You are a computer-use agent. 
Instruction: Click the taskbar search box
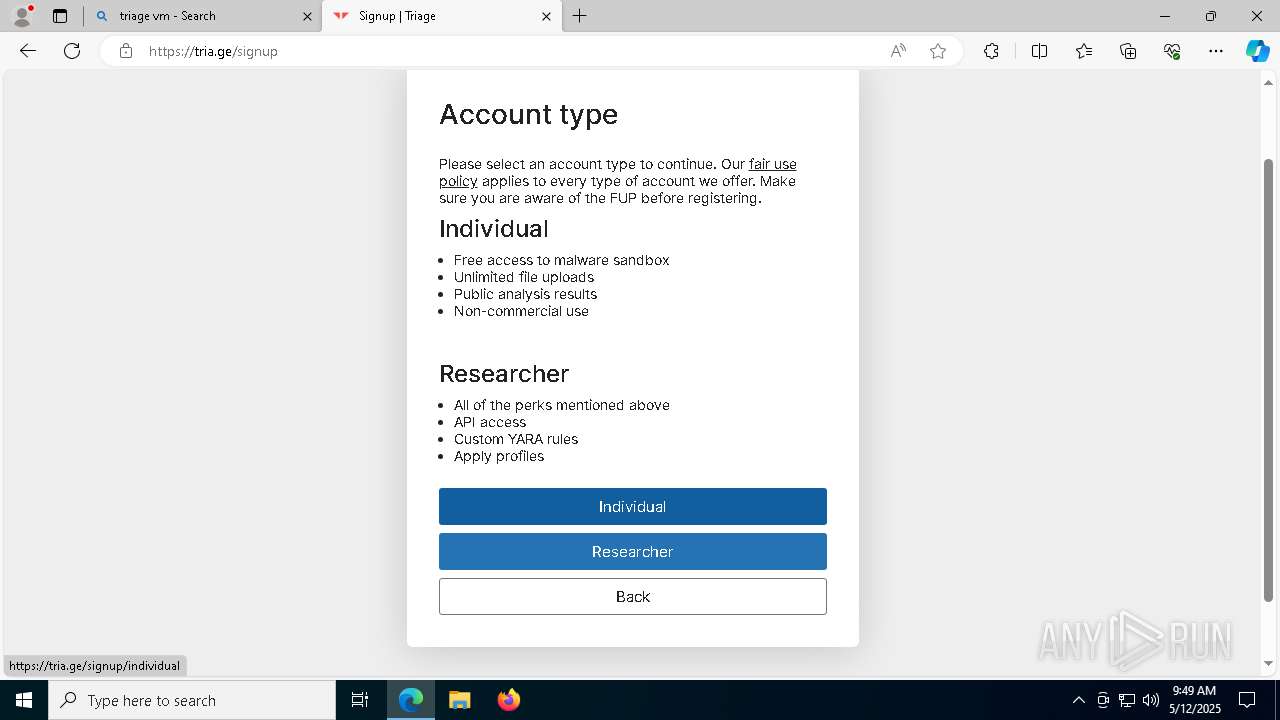192,700
